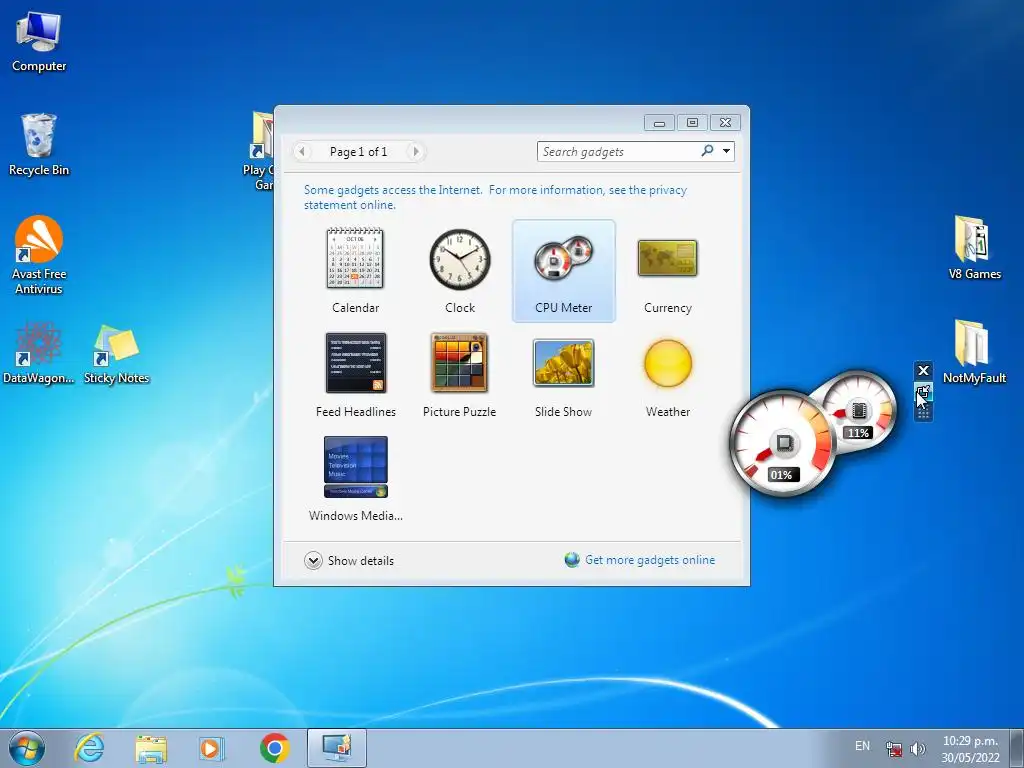Close the gadget gallery window

pos(726,123)
